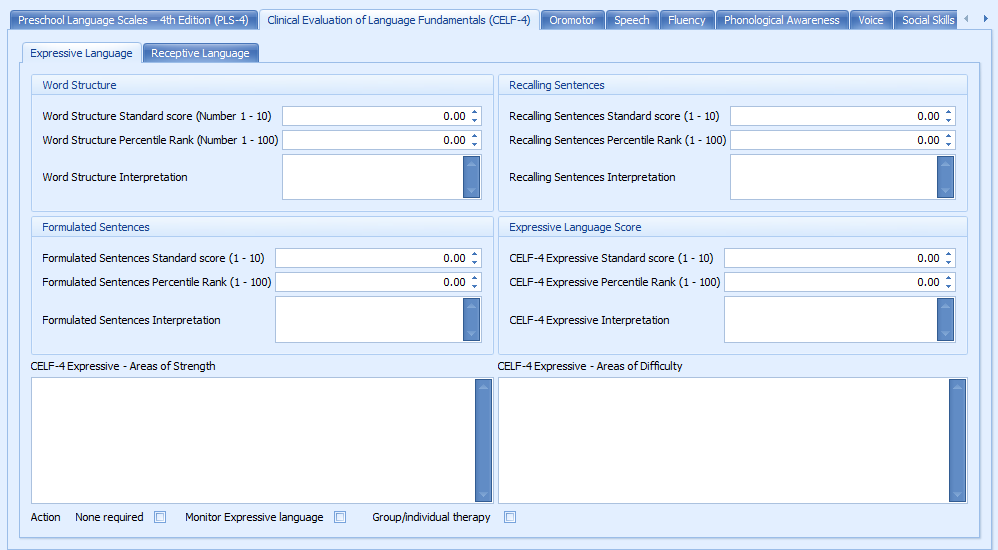Select the CELF-4 main tab
This screenshot has height=550, width=998.
click(399, 20)
